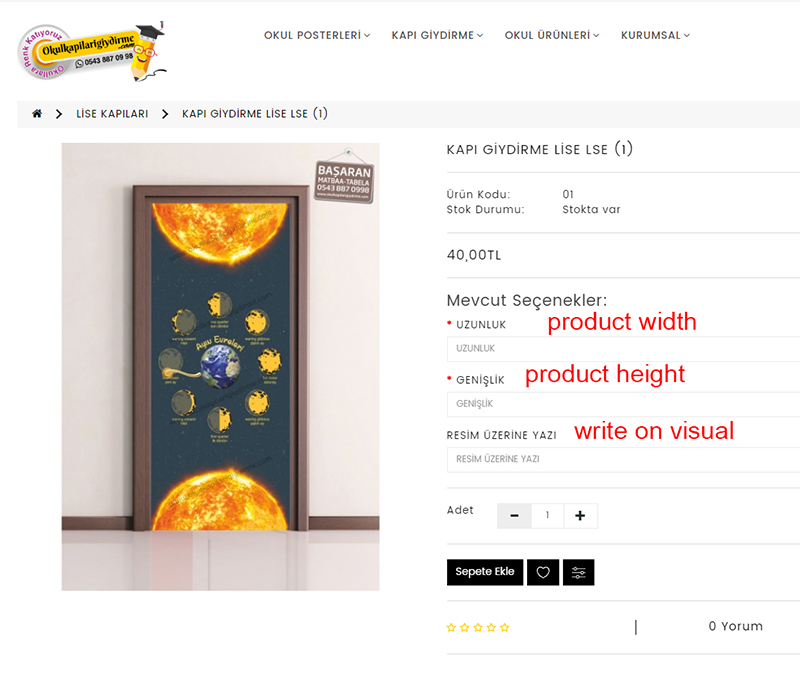This screenshot has height=673, width=800.
Task: Go to the home breadcrumb icon
Action: [x=37, y=113]
